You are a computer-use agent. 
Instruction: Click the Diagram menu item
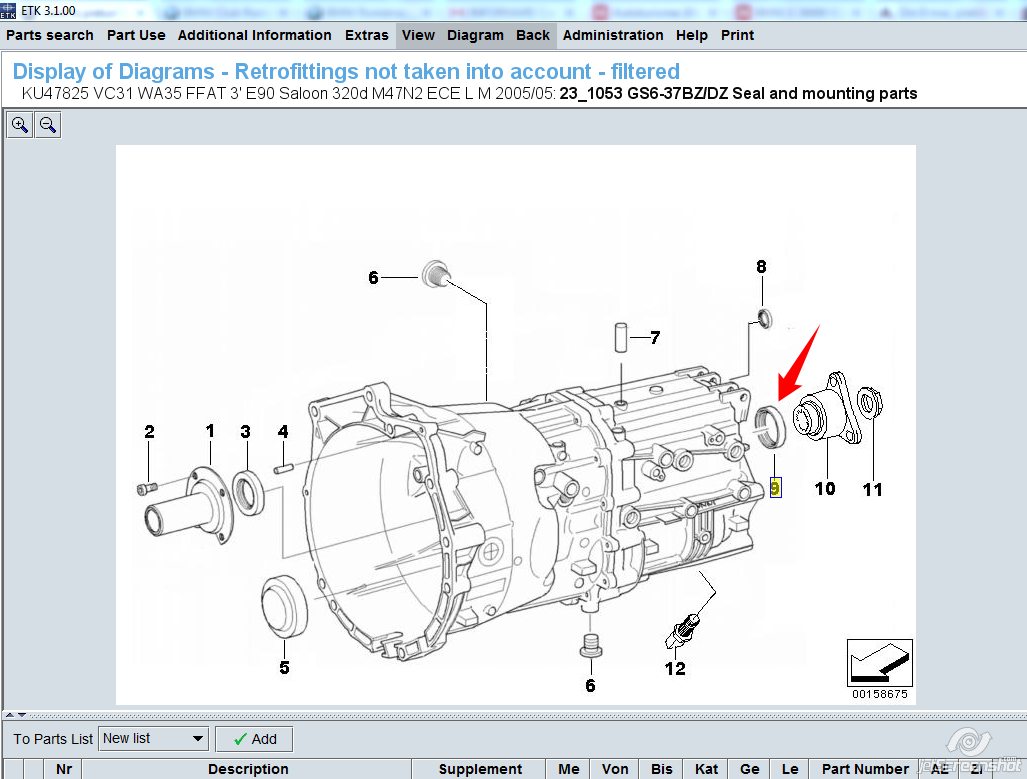coord(475,35)
